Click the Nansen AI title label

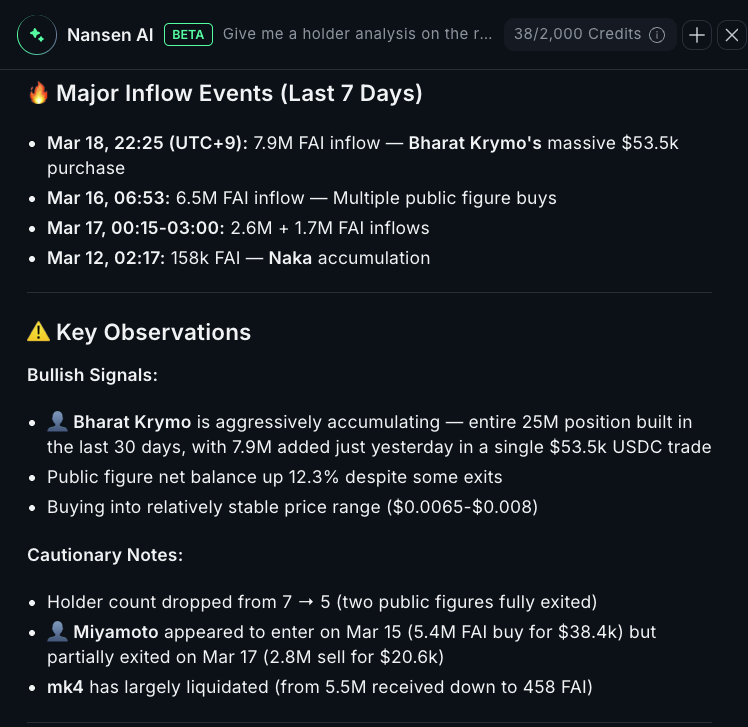point(110,35)
